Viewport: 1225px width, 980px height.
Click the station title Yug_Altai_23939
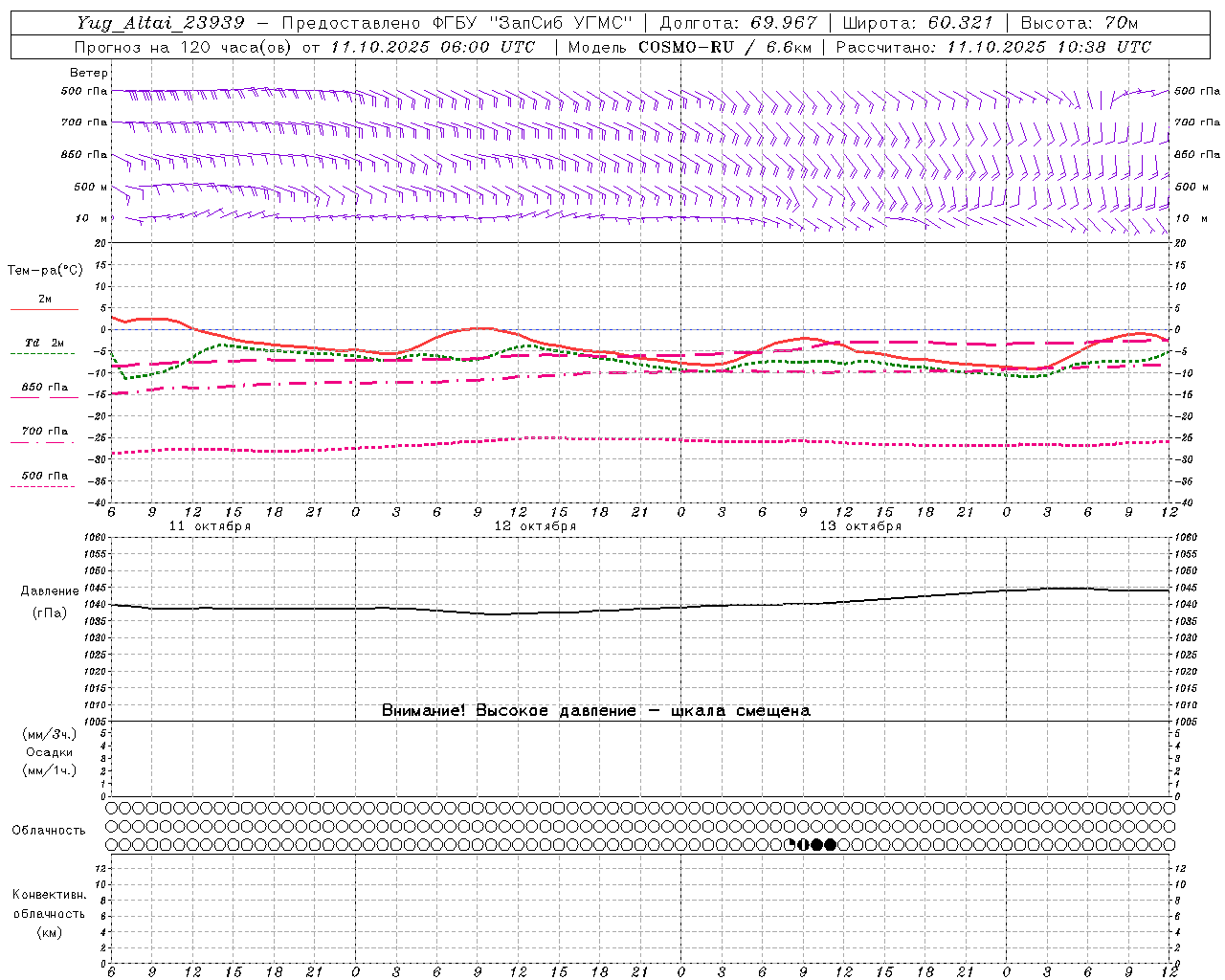(x=160, y=23)
